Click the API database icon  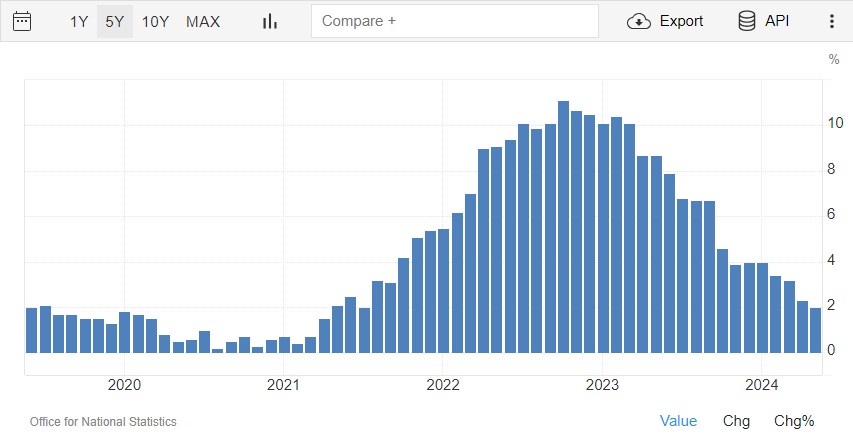click(746, 21)
